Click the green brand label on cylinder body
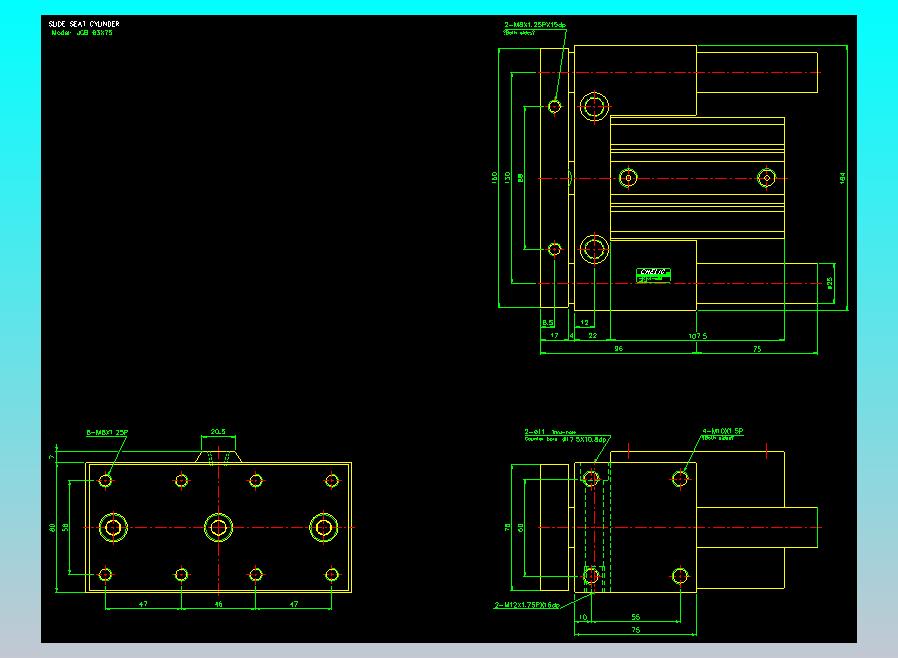This screenshot has width=898, height=658. point(653,275)
